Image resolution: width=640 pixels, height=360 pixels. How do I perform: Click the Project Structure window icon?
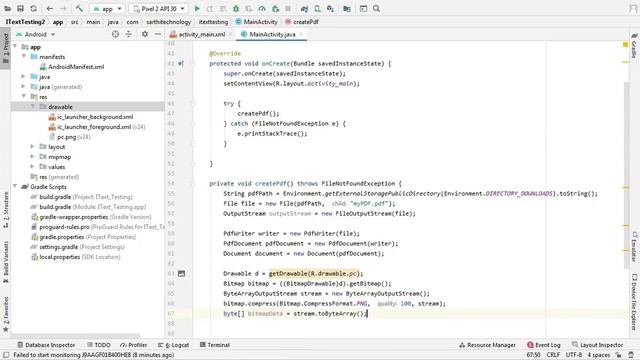[363, 9]
